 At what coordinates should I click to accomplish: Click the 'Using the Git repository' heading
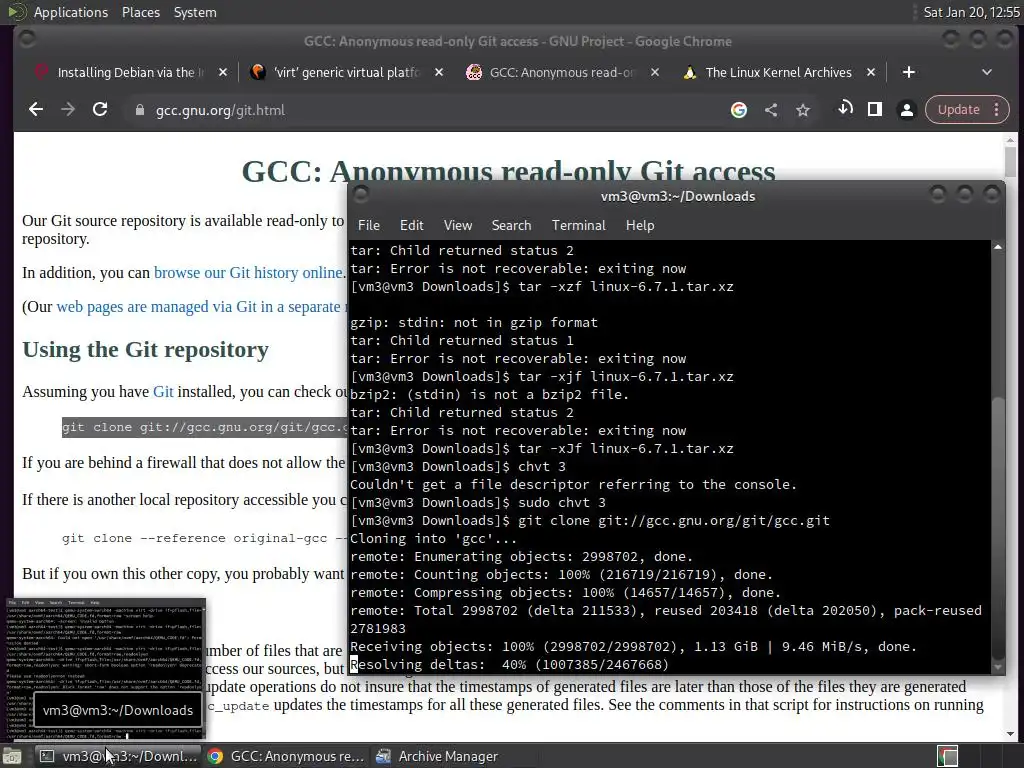tap(146, 349)
